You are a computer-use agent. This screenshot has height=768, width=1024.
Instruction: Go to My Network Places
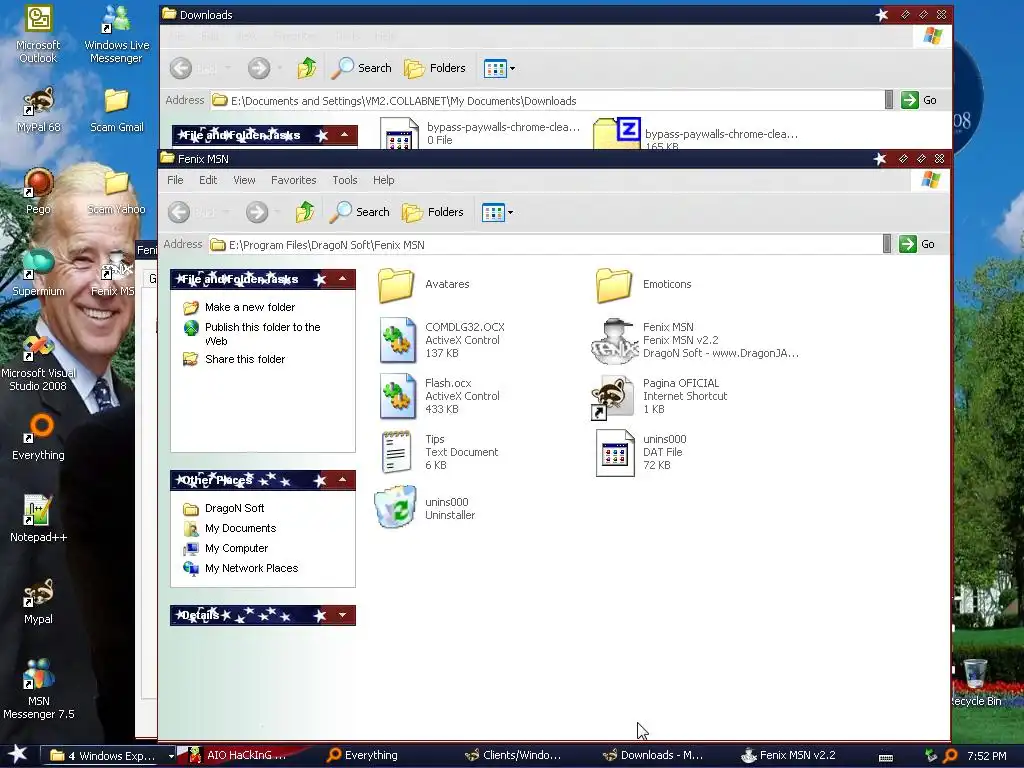point(251,568)
